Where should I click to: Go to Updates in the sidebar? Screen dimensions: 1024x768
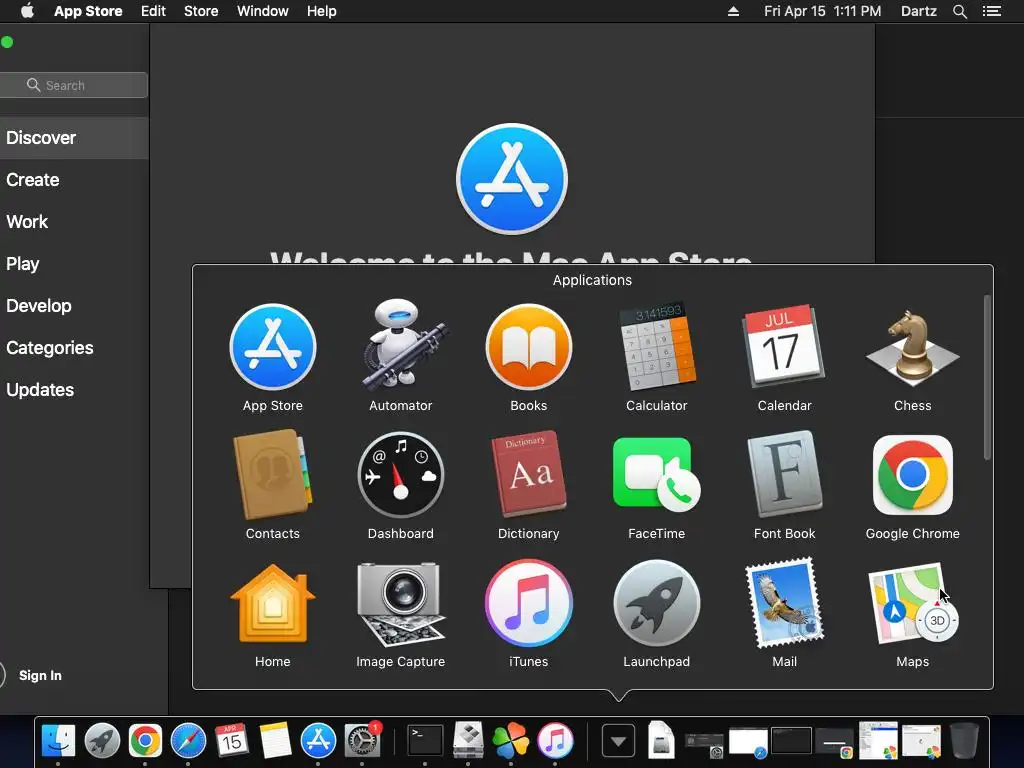click(74, 390)
